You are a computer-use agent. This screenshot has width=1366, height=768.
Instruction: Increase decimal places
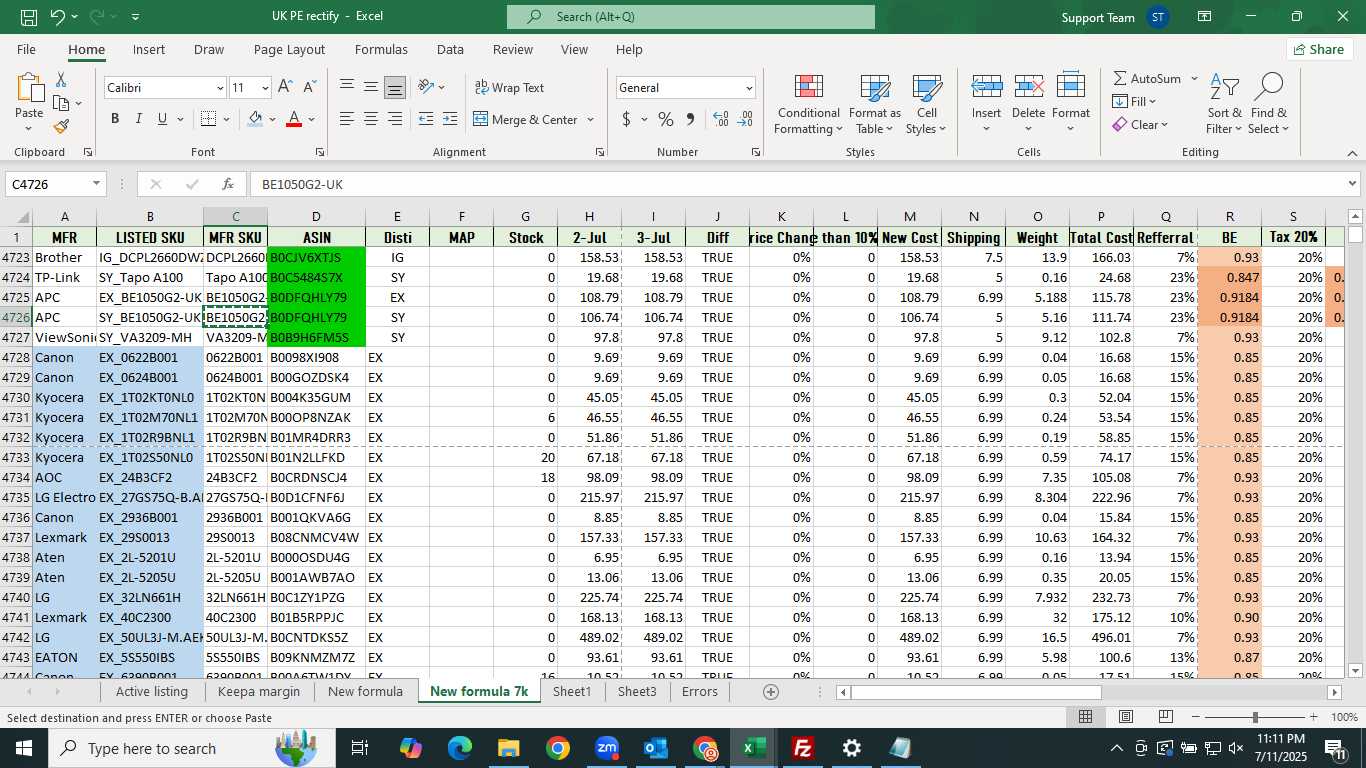click(x=721, y=119)
